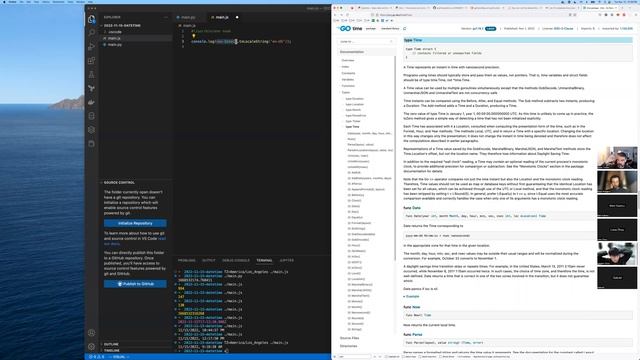
Task: Click the lightbulb code action icon
Action: (x=194, y=36)
